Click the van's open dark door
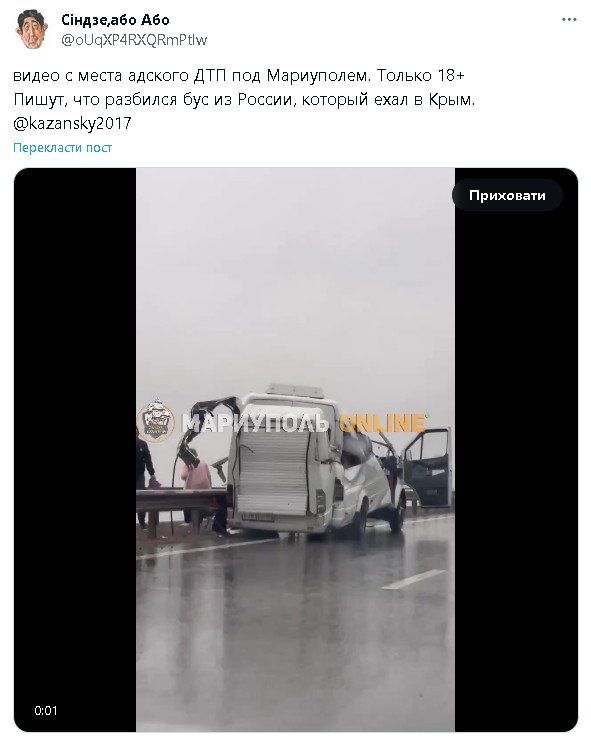The image size is (591, 739). [x=427, y=467]
